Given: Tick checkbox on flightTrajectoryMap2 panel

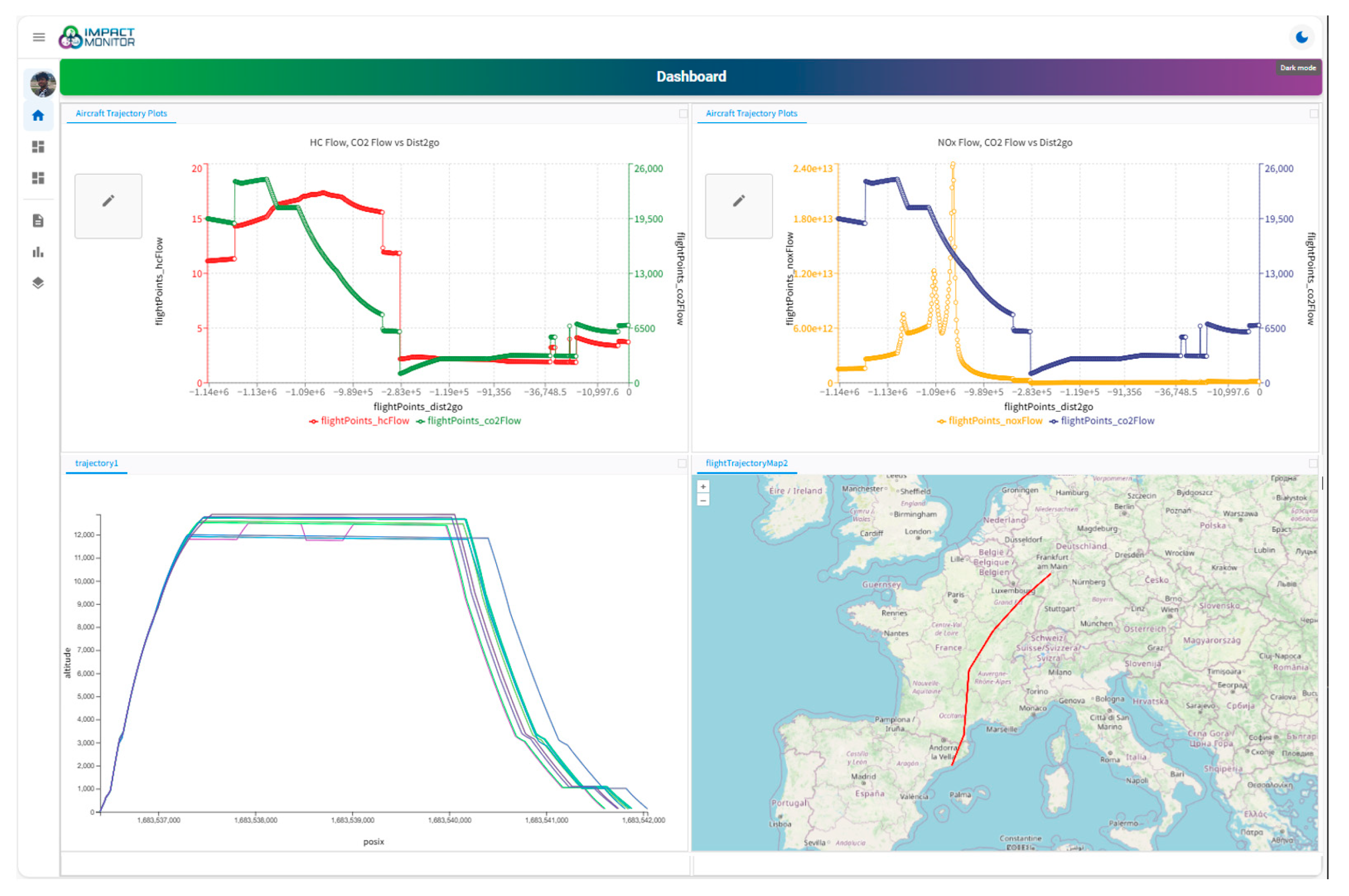Looking at the screenshot, I should click(1313, 463).
